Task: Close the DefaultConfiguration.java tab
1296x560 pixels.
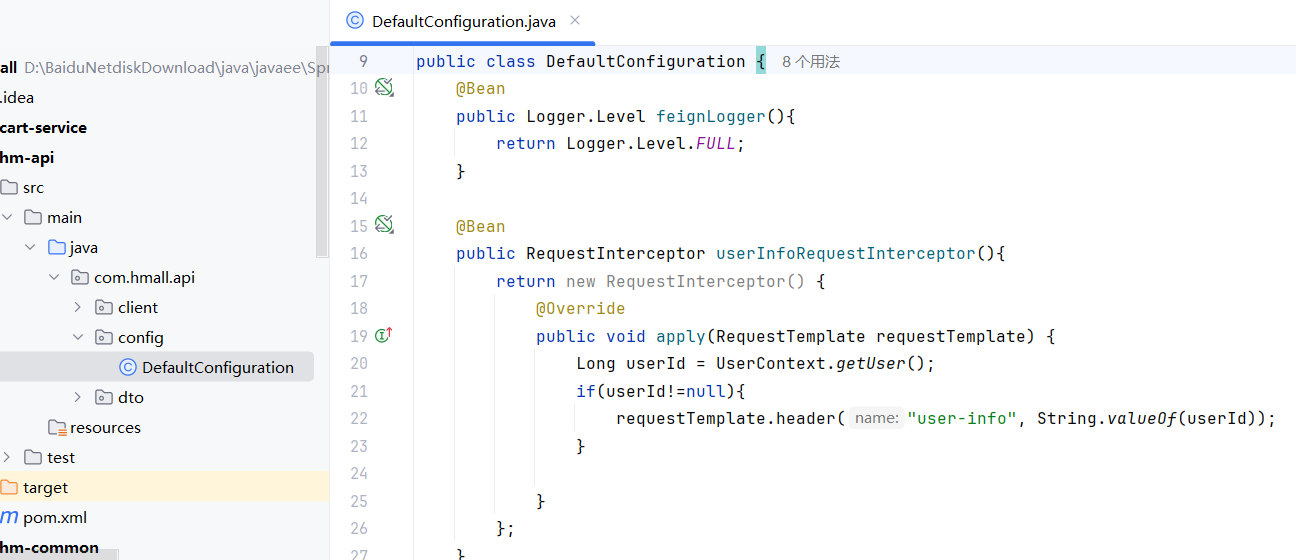Action: click(575, 20)
